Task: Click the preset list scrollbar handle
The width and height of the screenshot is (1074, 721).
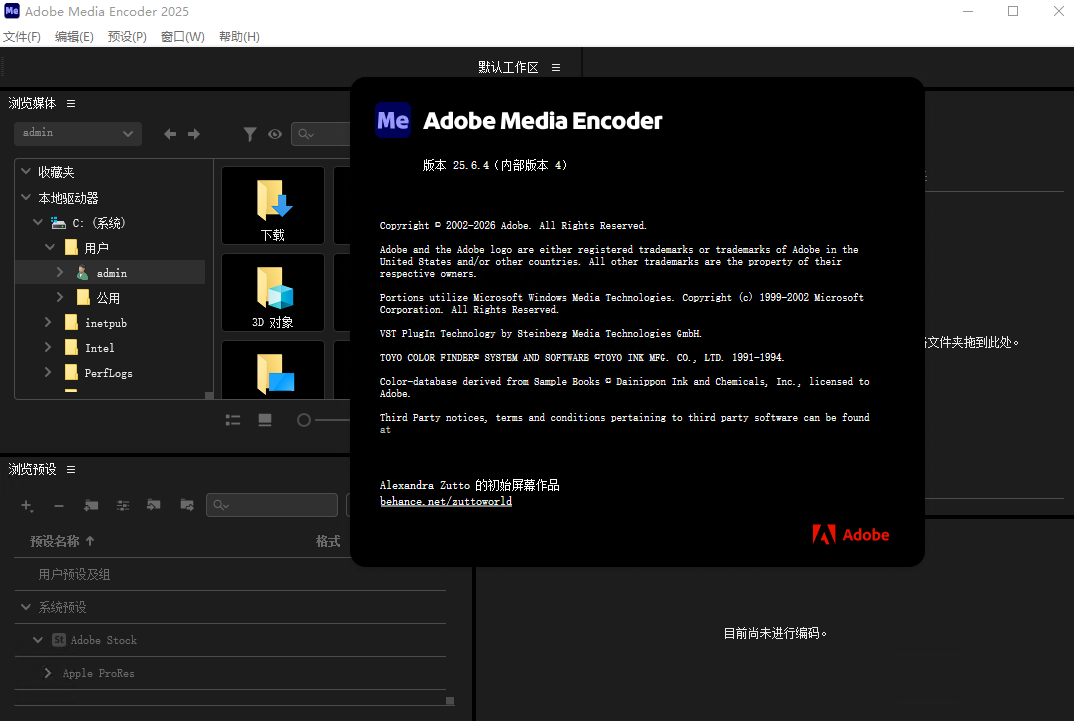Action: tap(450, 700)
